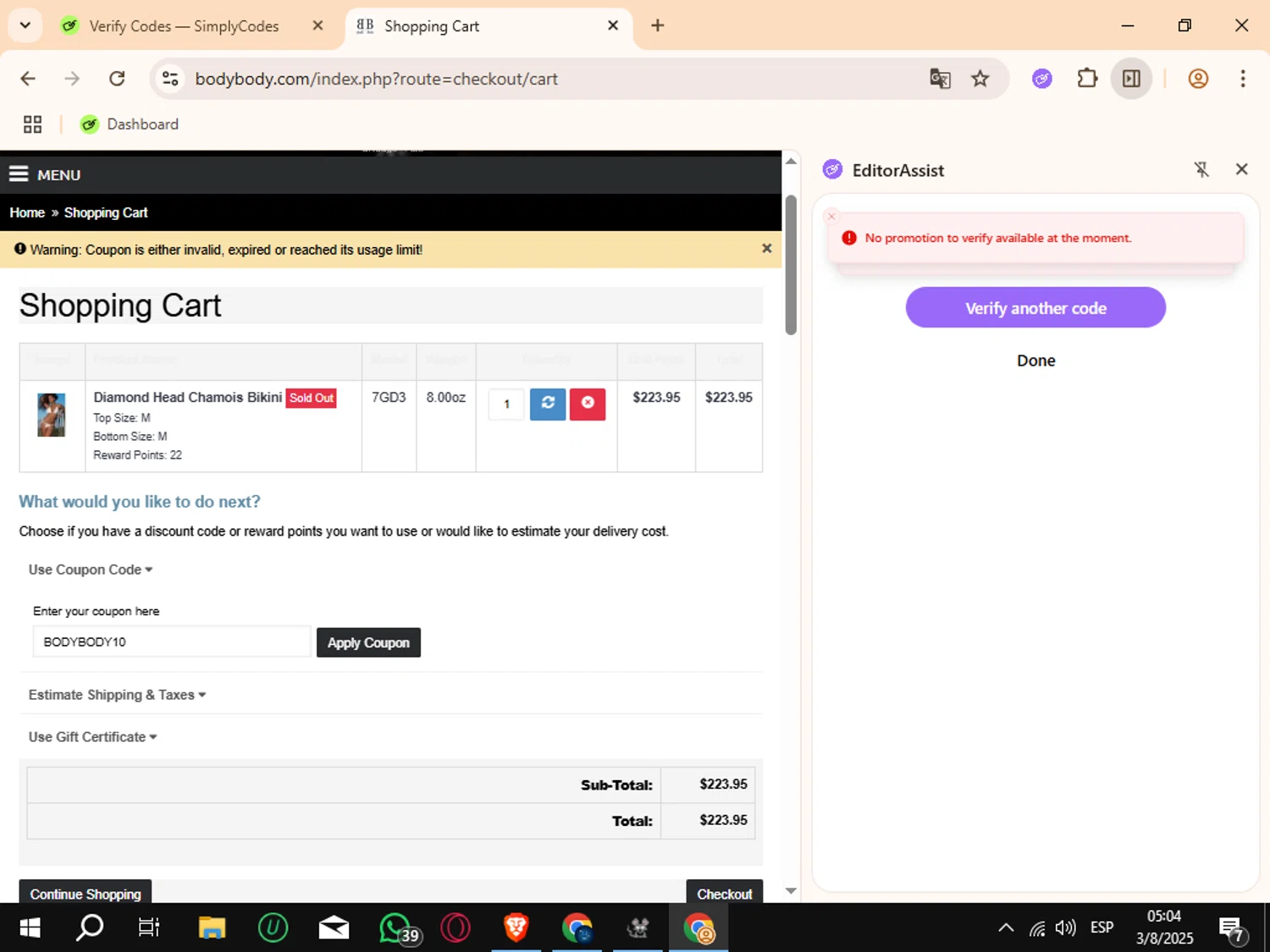Open the Chrome three-dot menu

(1243, 79)
